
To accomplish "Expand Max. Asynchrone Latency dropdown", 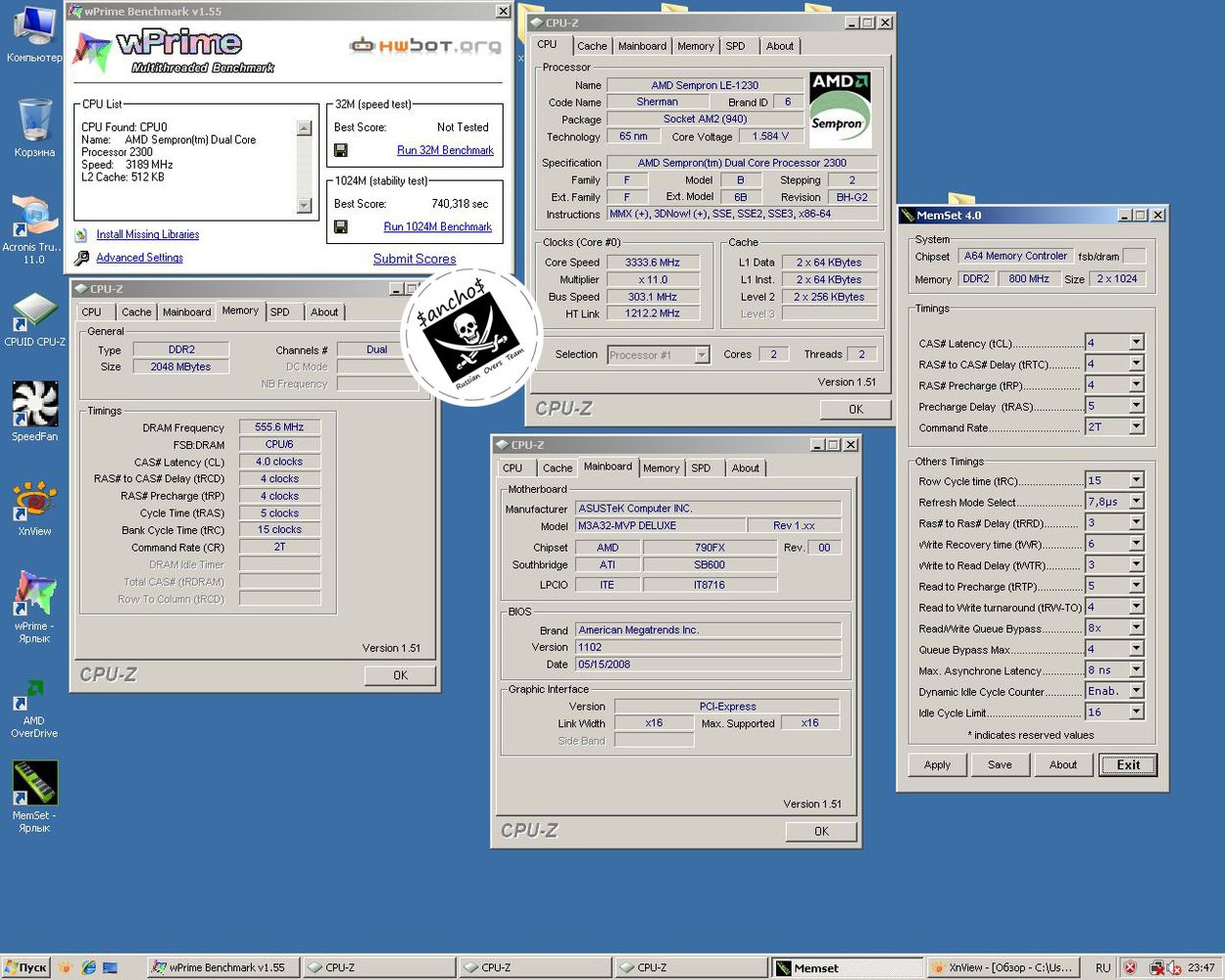I will pyautogui.click(x=1136, y=670).
